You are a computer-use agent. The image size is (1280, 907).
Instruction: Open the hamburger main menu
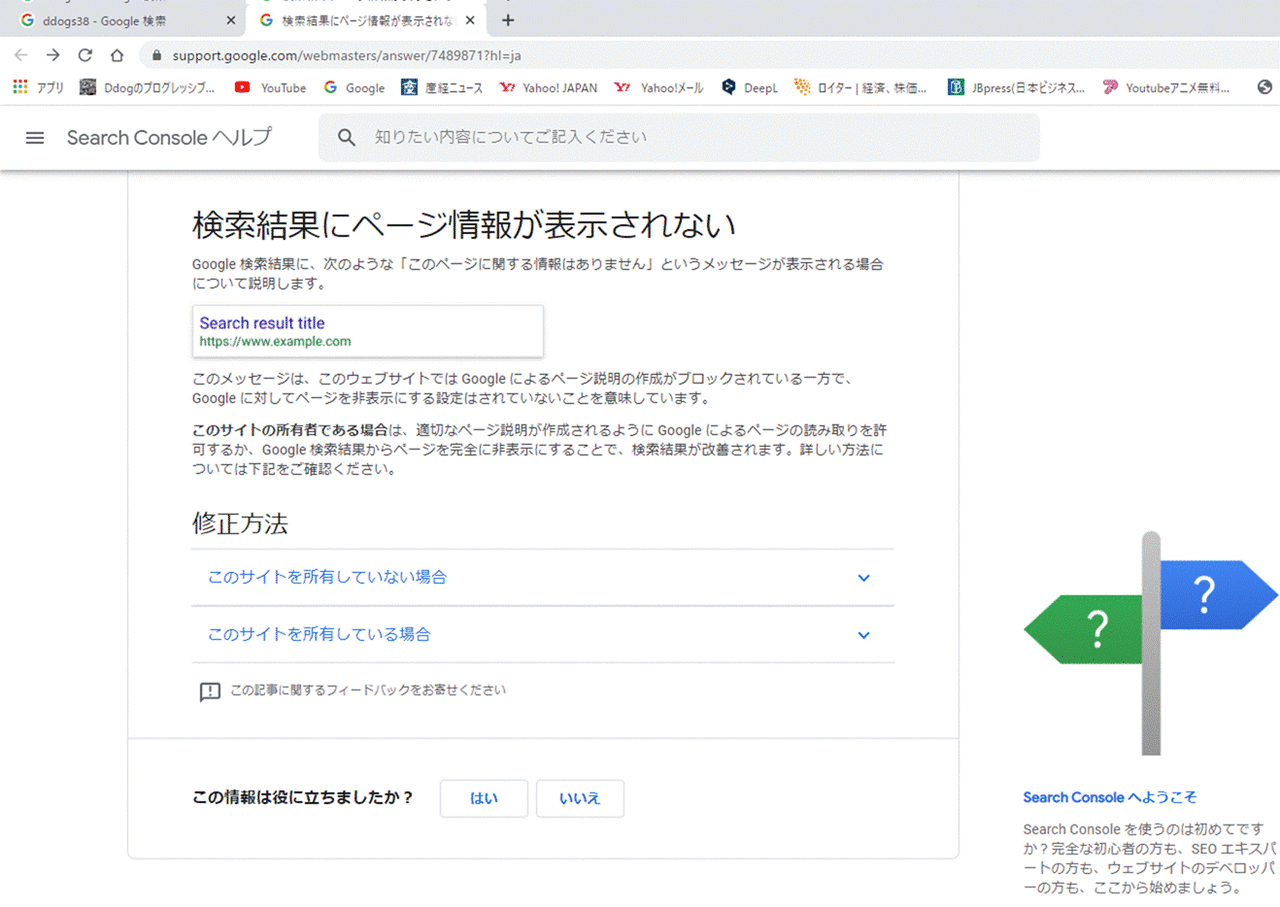(35, 138)
